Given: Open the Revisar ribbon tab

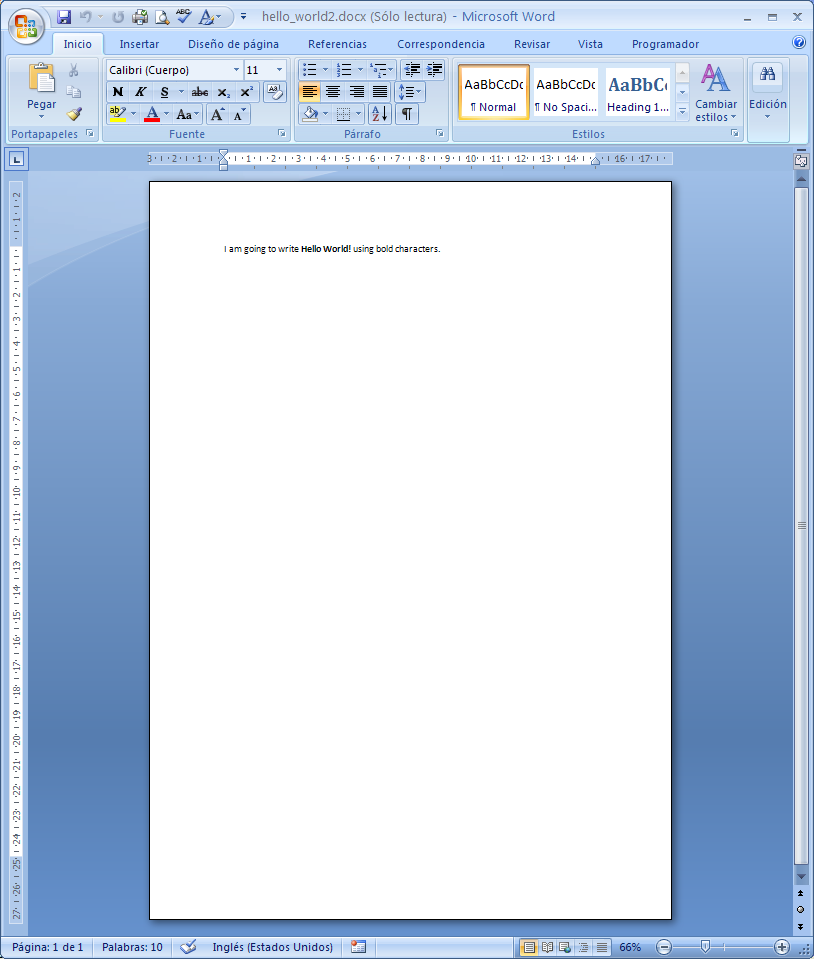Looking at the screenshot, I should (x=531, y=44).
